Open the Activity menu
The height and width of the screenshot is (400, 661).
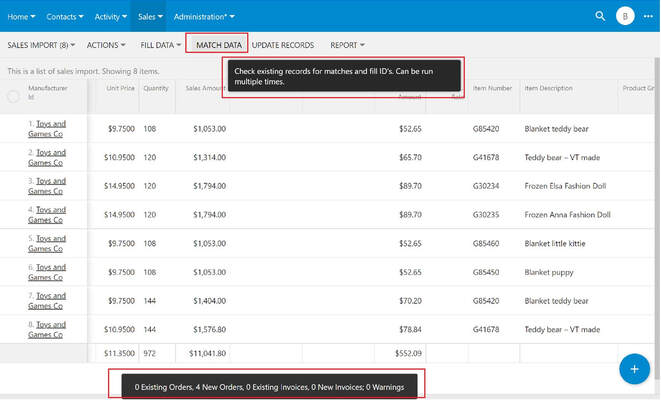[110, 17]
